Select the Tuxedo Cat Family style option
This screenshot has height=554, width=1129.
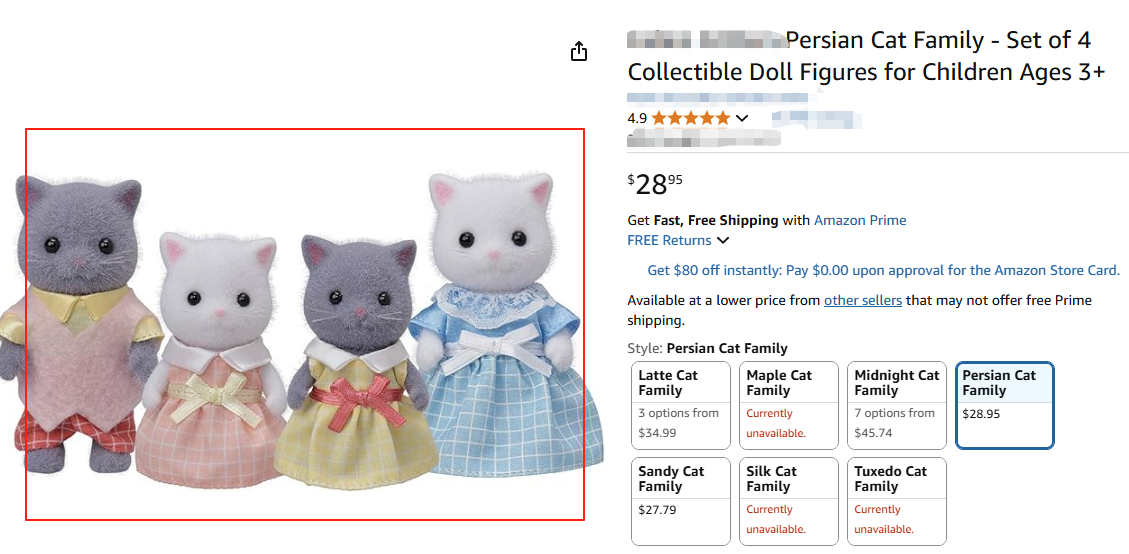896,500
